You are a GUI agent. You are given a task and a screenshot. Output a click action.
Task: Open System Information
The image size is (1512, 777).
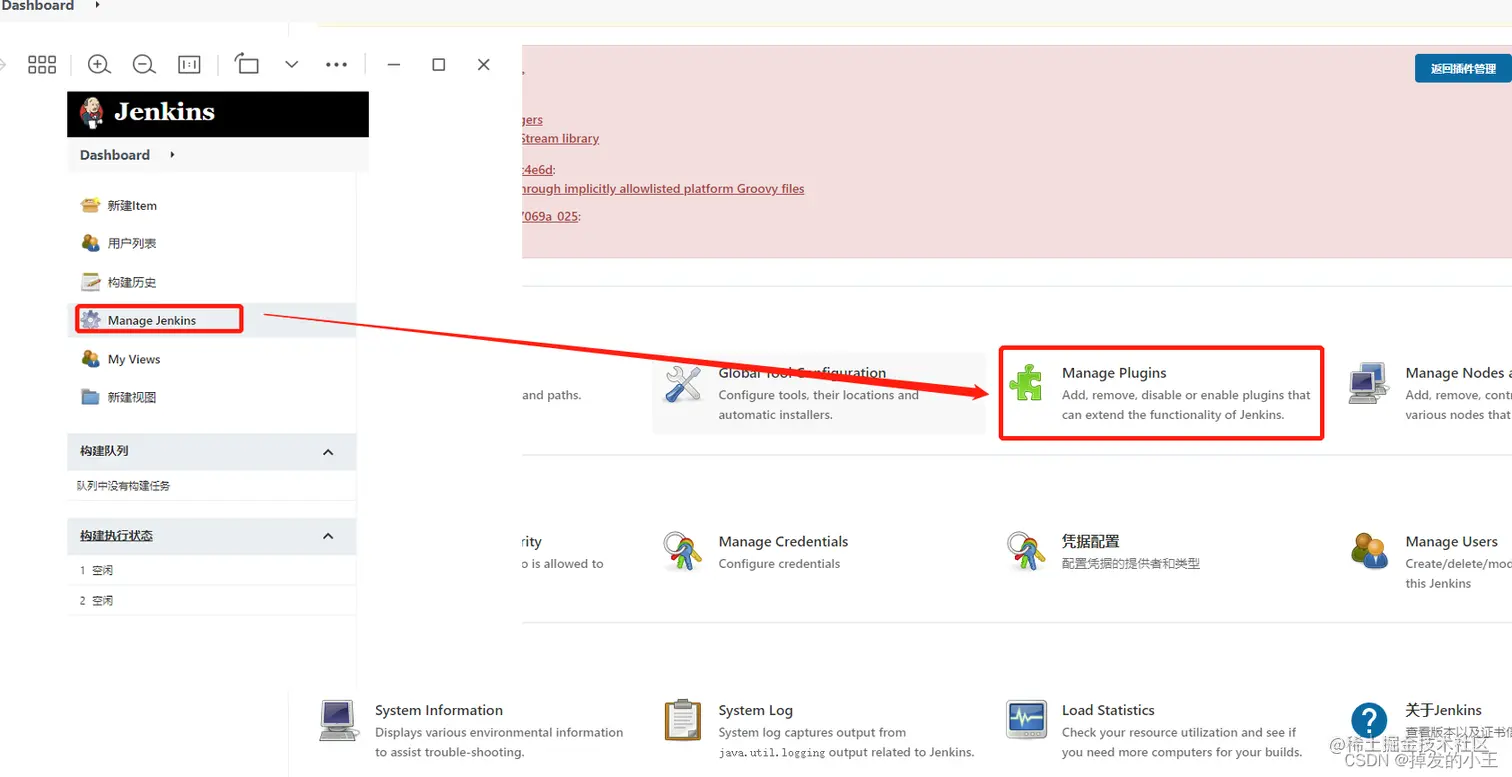point(439,710)
